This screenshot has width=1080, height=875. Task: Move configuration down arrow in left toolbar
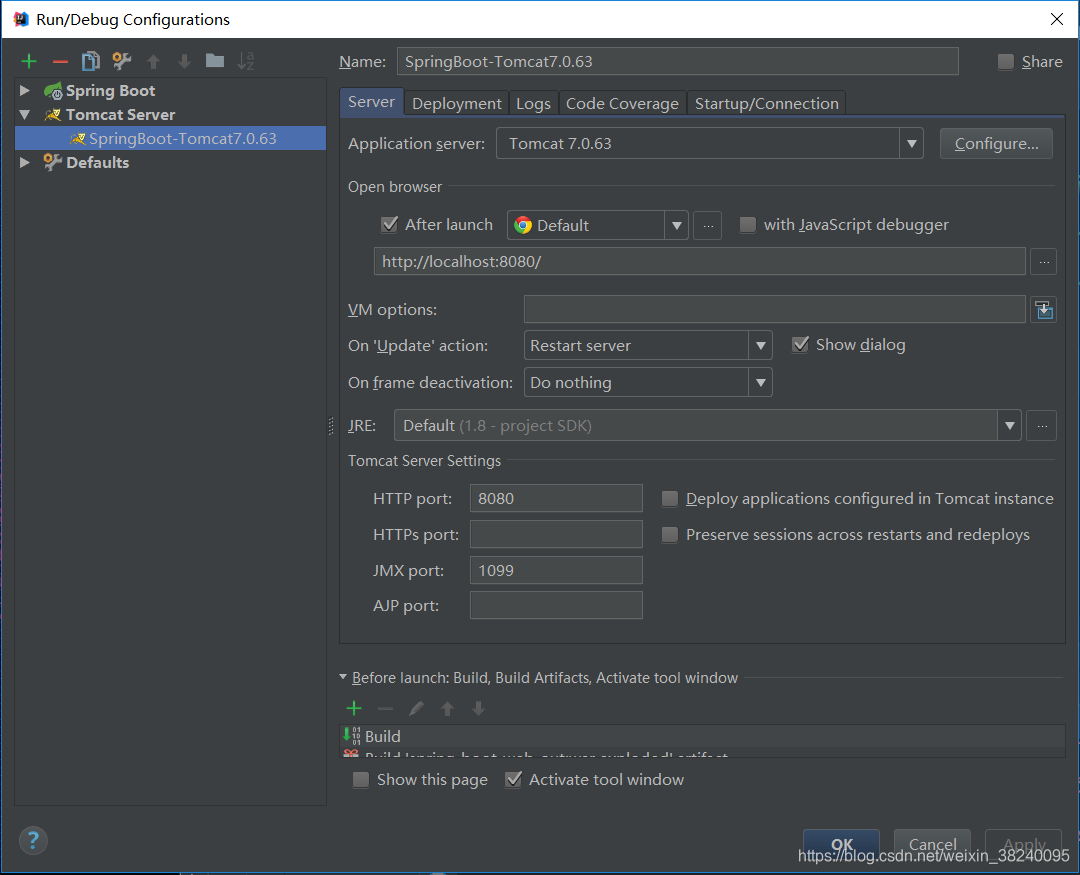tap(184, 61)
